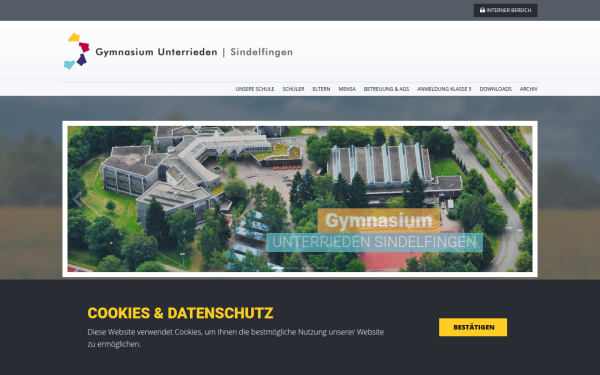Open Anmeldung Klasse 5 page
The height and width of the screenshot is (375, 600).
[x=444, y=89]
